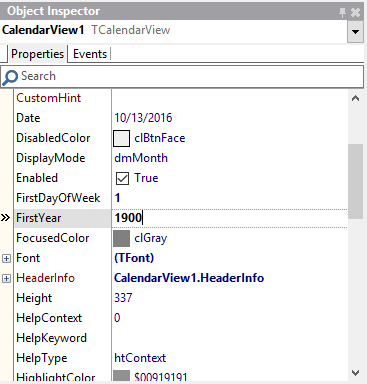Image resolution: width=367 pixels, height=384 pixels.
Task: Select the CustomHint property row
Action: point(180,98)
